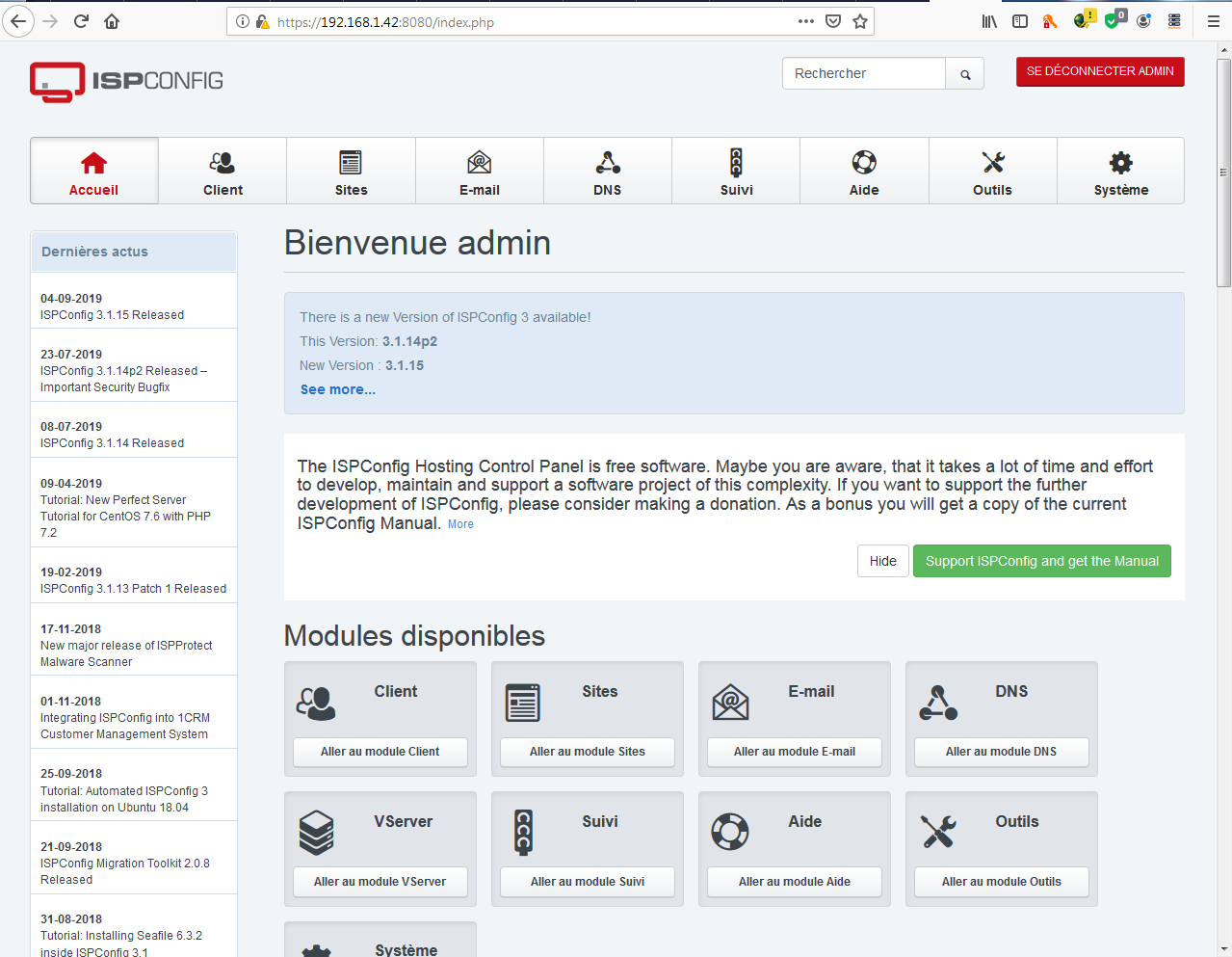Click the Outils wrench module icon
This screenshot has width=1232, height=957.
tap(937, 832)
